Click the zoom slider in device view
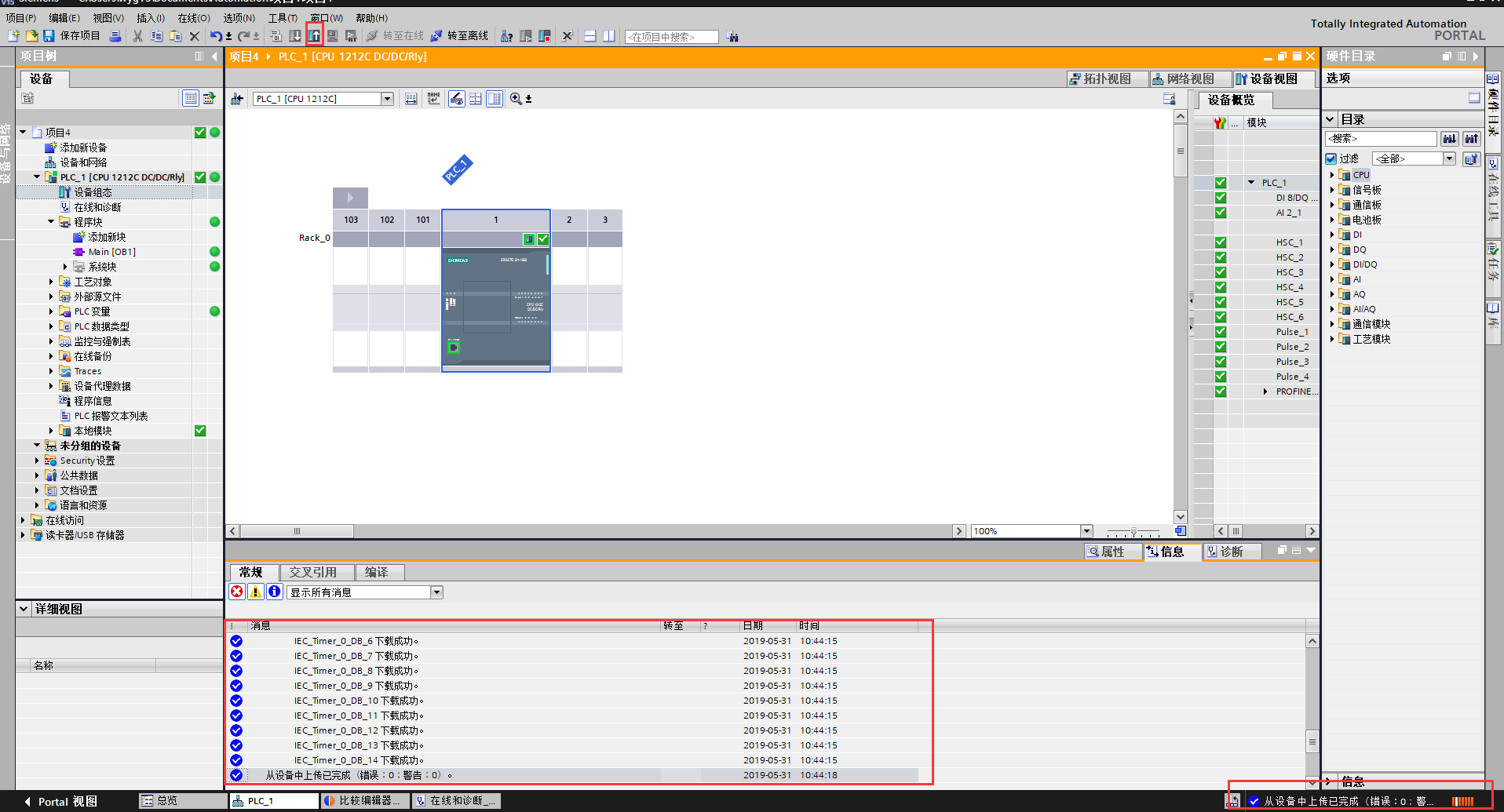1504x812 pixels. click(x=1133, y=532)
